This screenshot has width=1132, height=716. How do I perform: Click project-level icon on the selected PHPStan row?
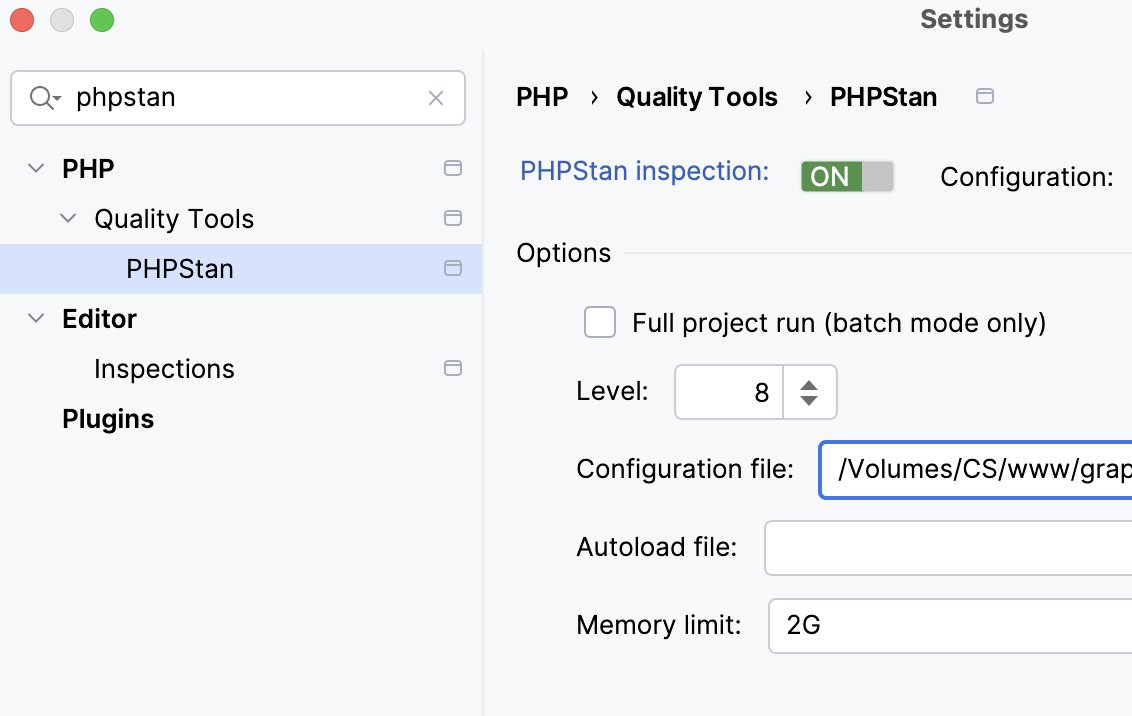(x=453, y=268)
